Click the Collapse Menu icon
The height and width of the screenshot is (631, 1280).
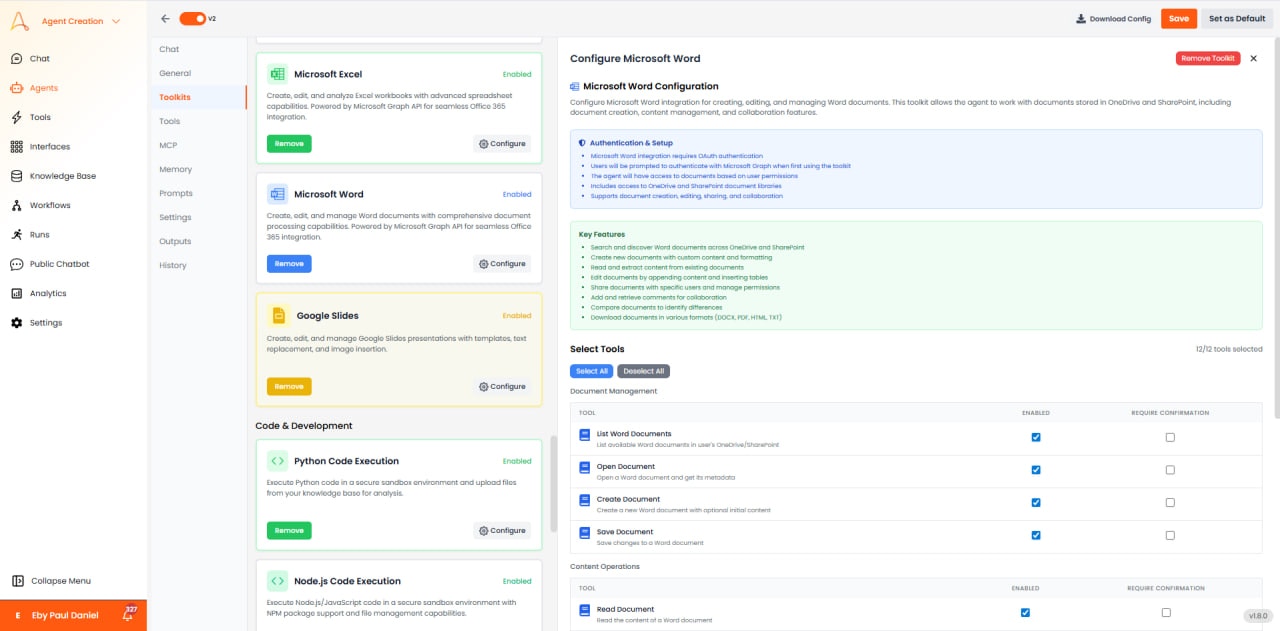[18, 581]
